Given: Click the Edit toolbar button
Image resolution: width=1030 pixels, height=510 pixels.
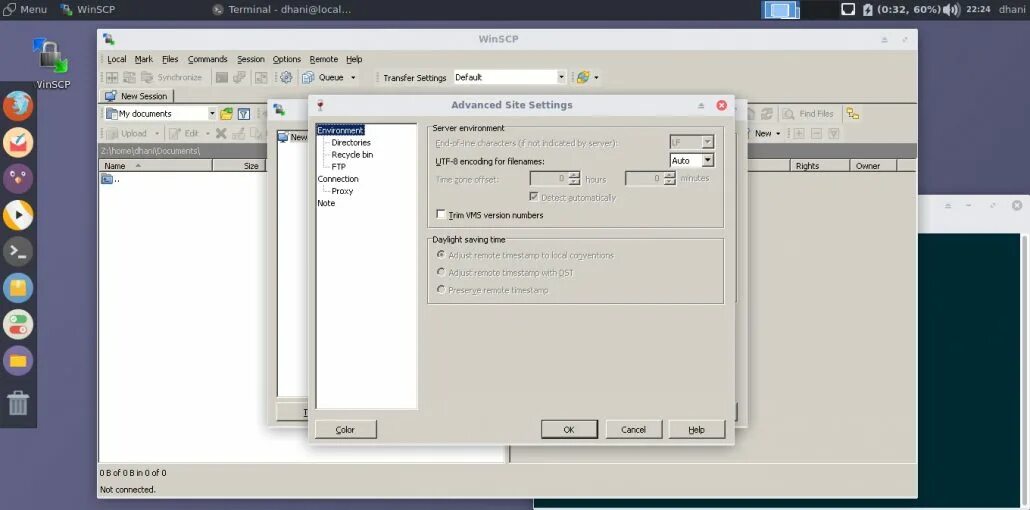Looking at the screenshot, I should click(184, 133).
